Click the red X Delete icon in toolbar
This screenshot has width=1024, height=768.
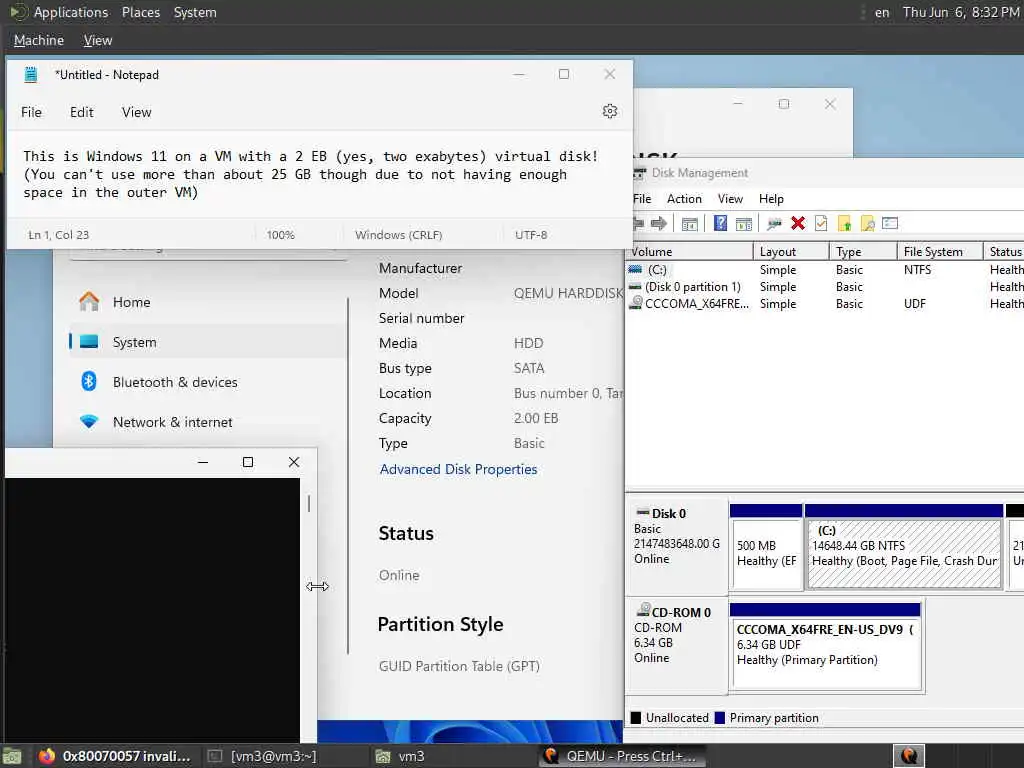click(798, 223)
